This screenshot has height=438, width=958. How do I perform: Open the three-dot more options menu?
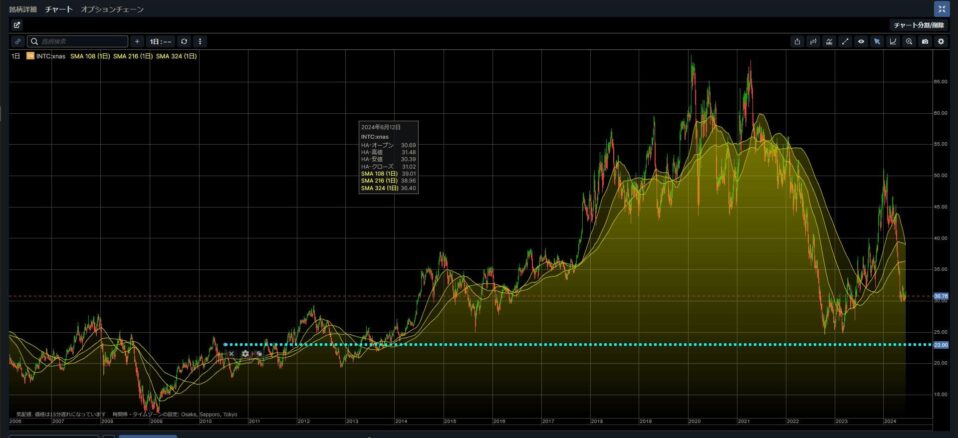pos(200,42)
